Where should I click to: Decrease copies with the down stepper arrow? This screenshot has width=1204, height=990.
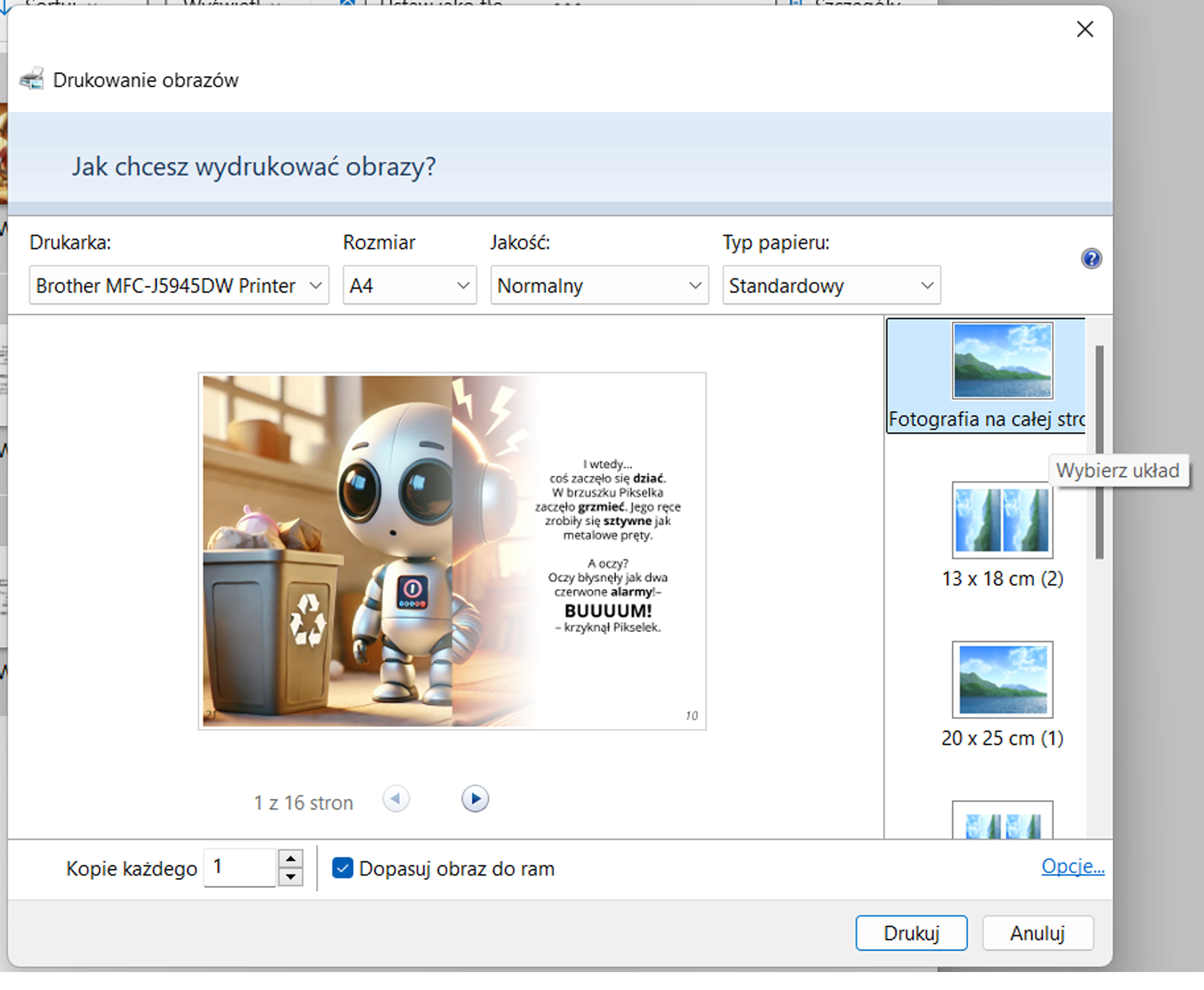pyautogui.click(x=291, y=876)
